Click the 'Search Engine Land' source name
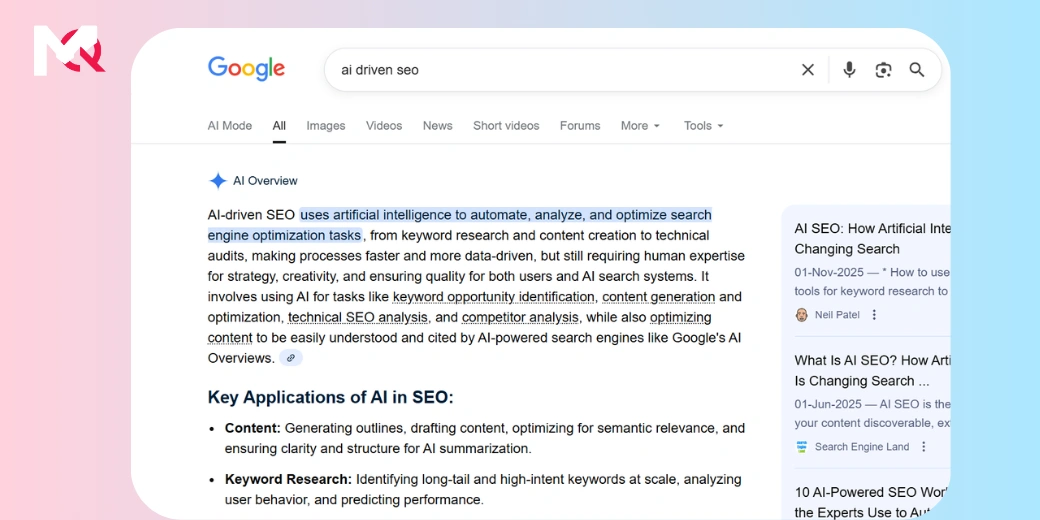 tap(862, 446)
